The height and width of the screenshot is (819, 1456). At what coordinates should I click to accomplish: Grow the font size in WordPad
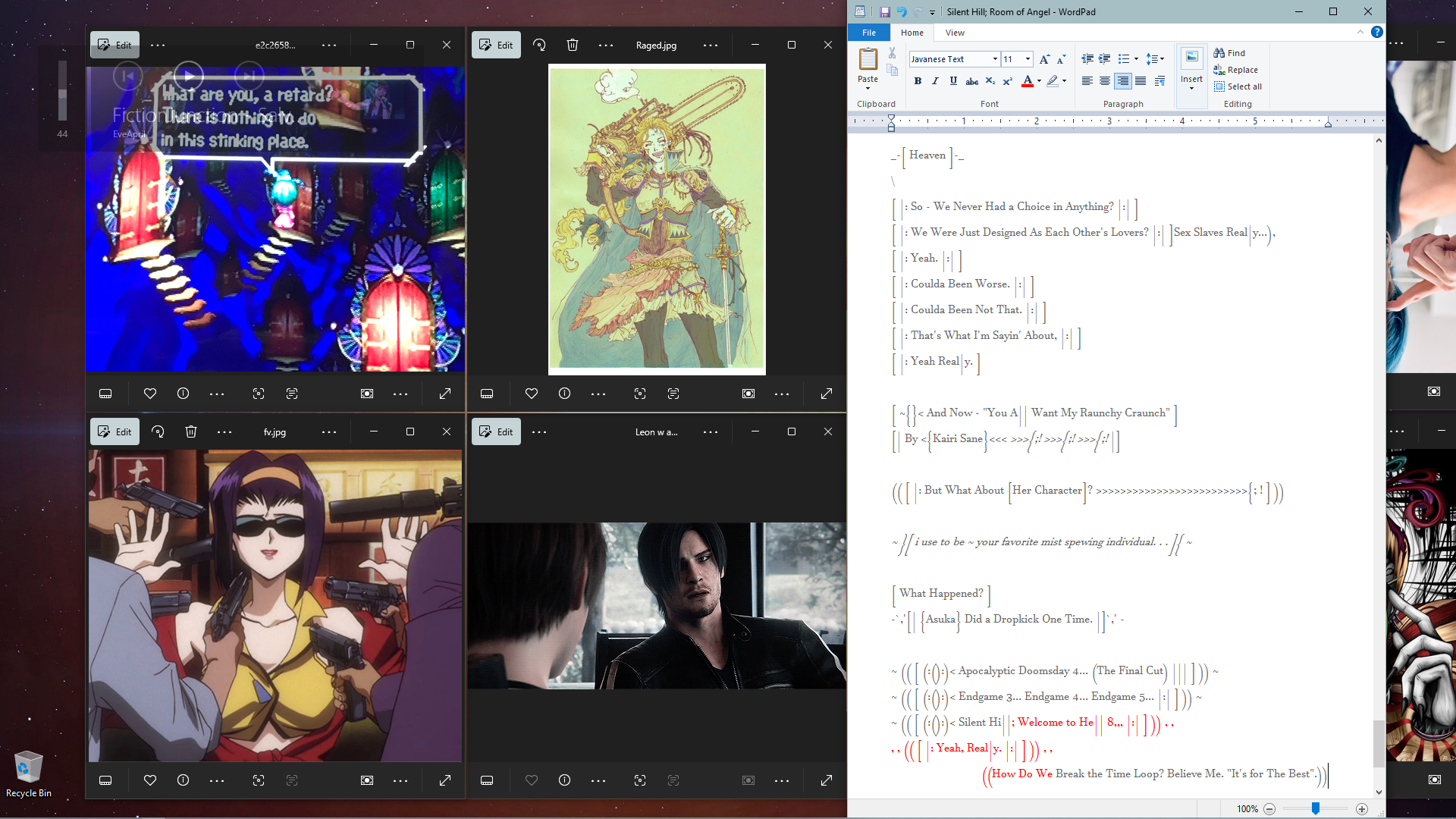point(1044,59)
